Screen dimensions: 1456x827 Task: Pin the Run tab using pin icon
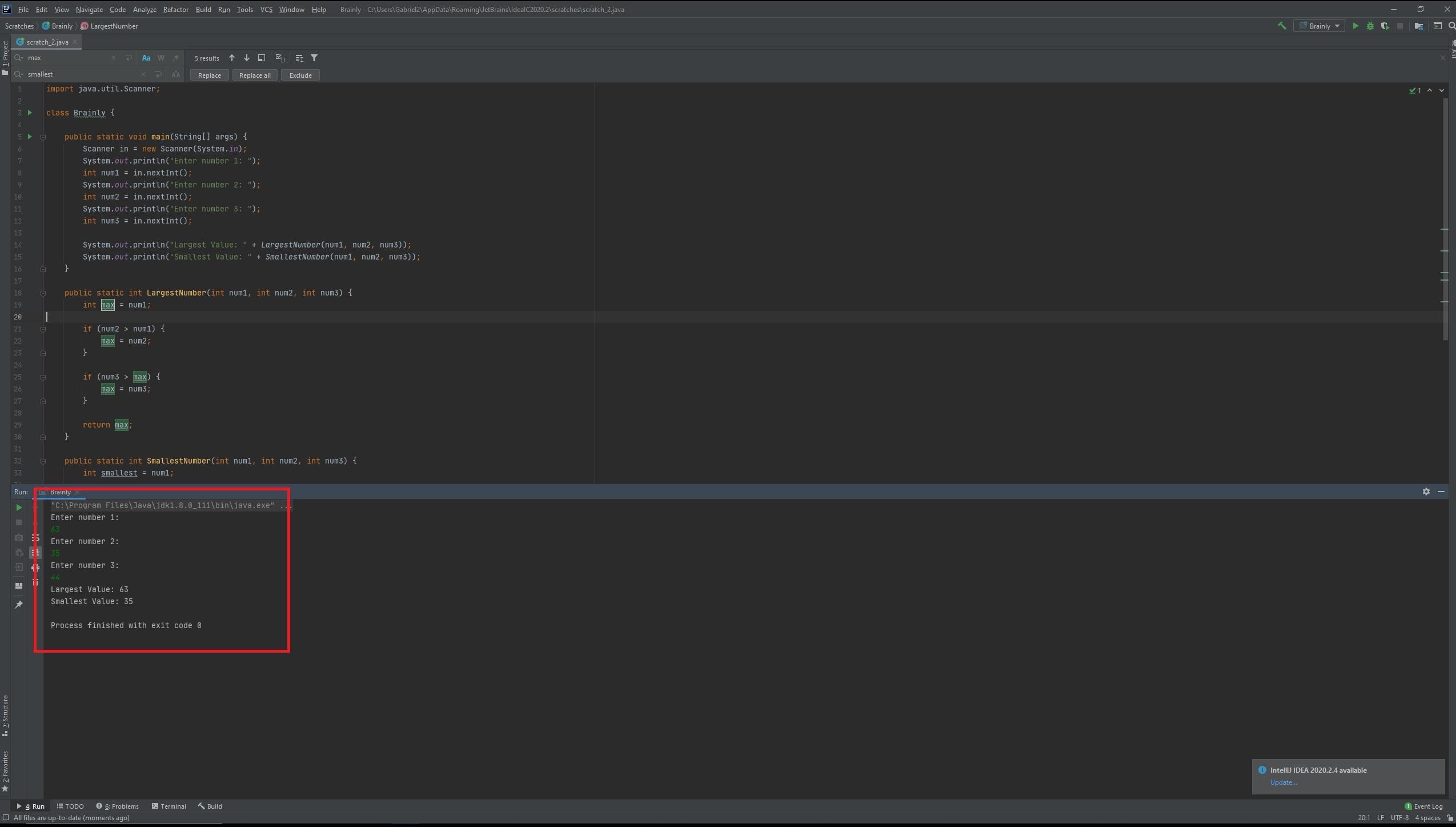[19, 605]
